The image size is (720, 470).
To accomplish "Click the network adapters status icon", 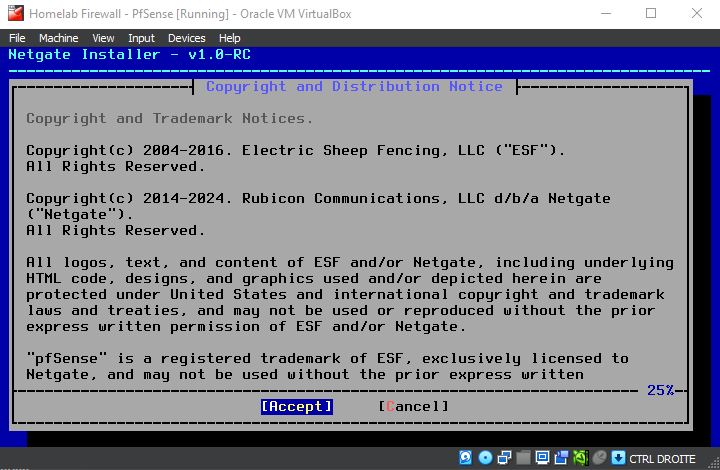I will tap(504, 458).
